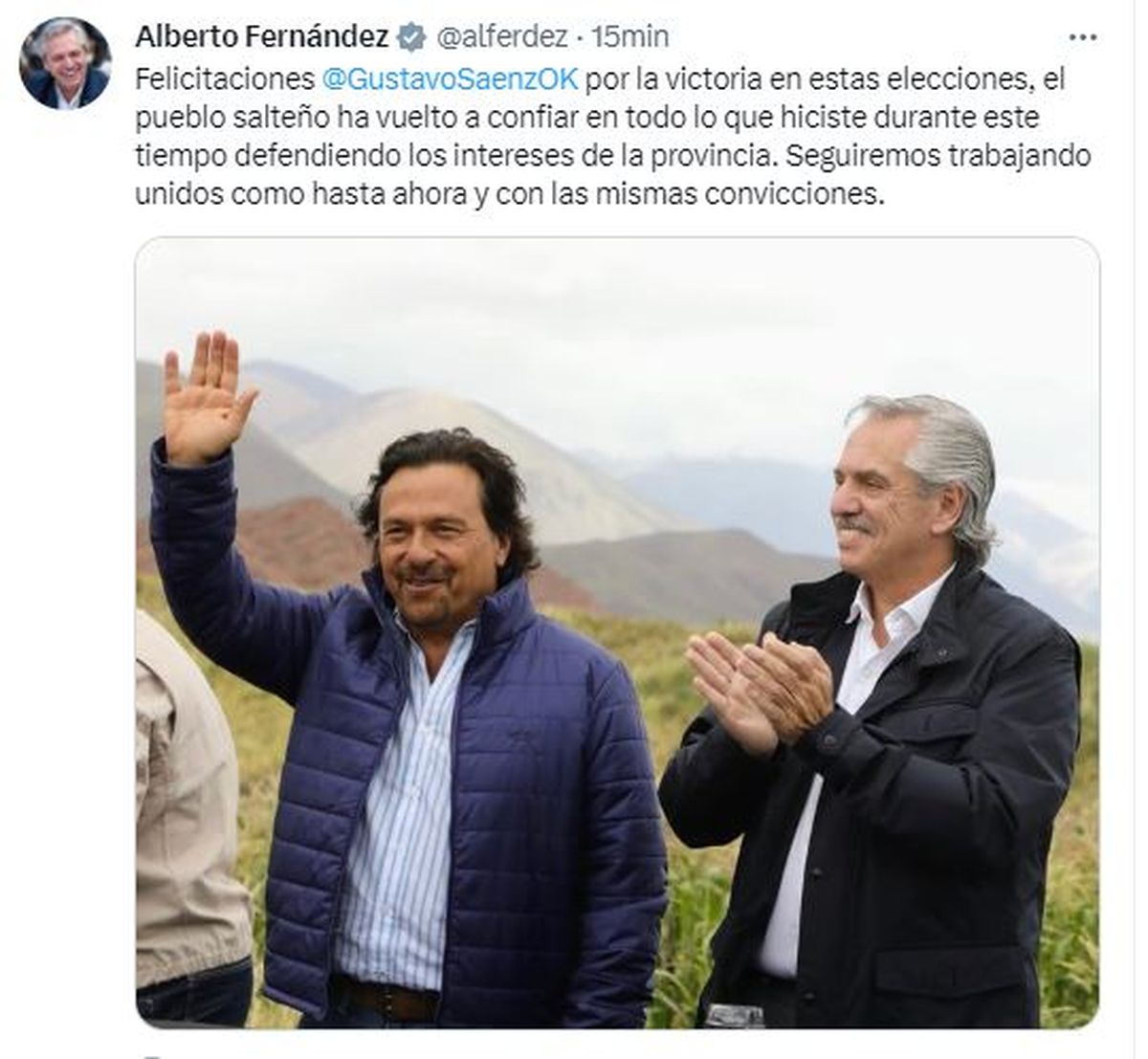This screenshot has width=1148, height=1059.
Task: Open Alberto Fernández's round profile avatar
Action: pyautogui.click(x=65, y=62)
